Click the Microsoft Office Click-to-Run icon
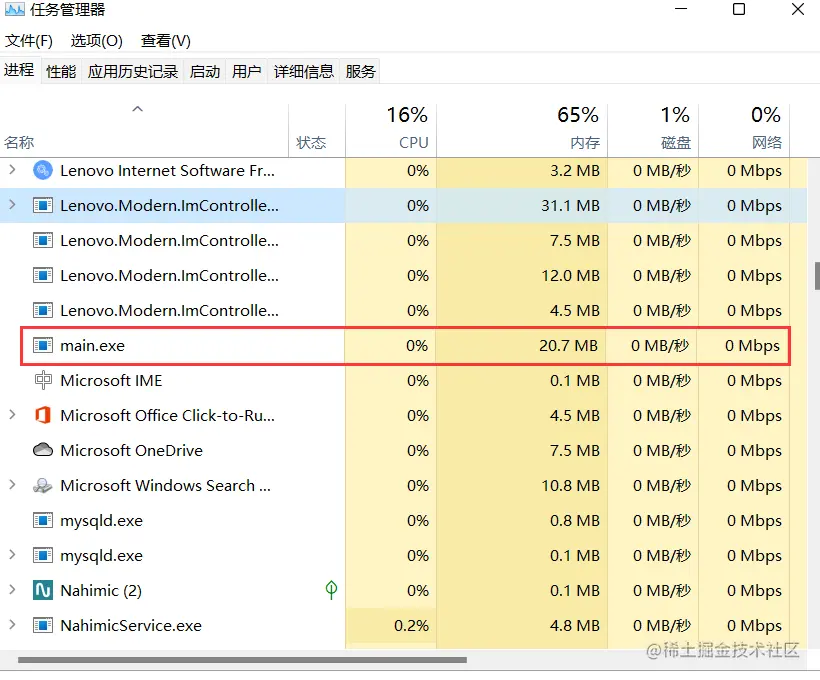The width and height of the screenshot is (820, 680). pos(43,415)
